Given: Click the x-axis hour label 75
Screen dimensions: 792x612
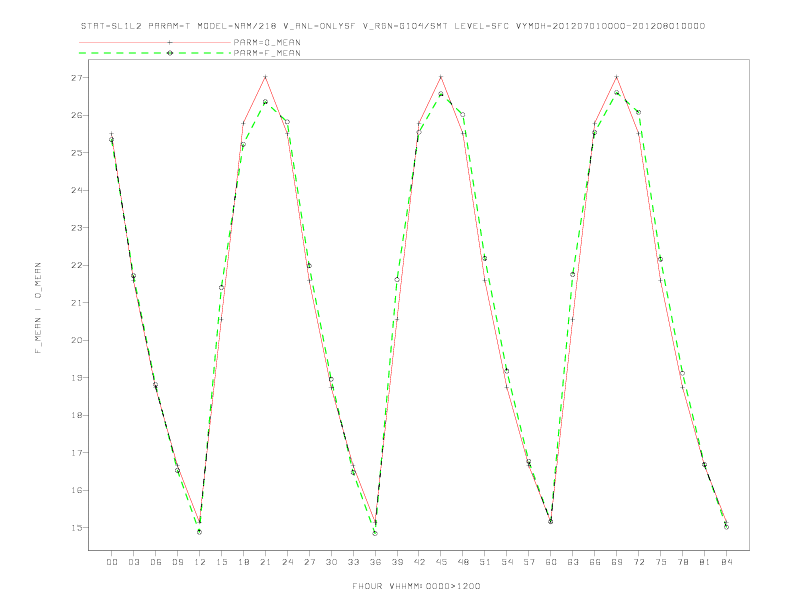Looking at the screenshot, I should tap(661, 562).
